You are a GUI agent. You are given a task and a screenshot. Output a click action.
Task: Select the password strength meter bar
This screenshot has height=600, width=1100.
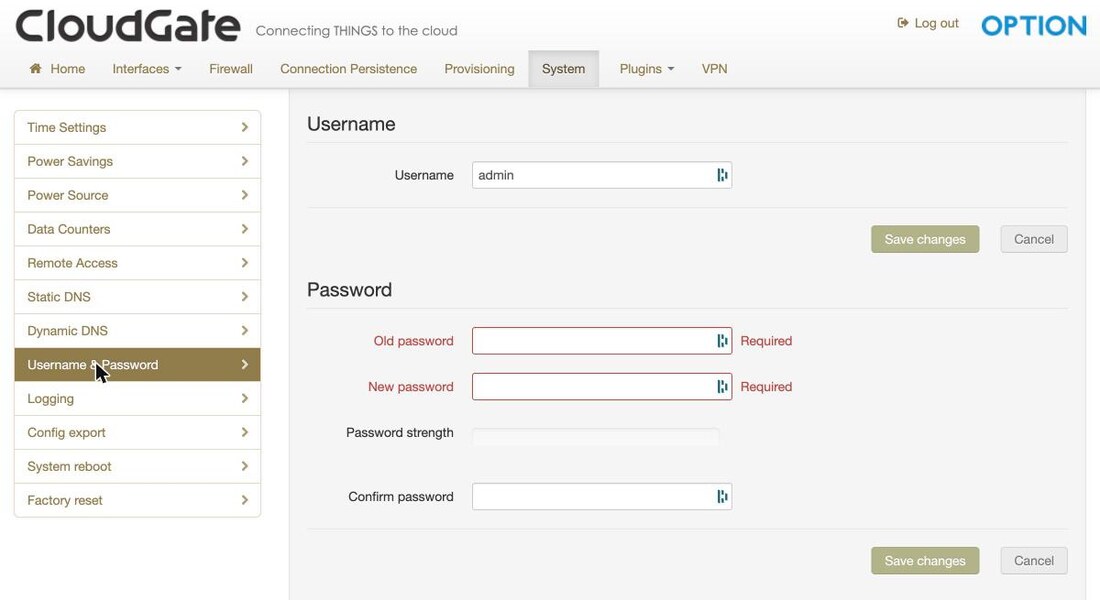tap(596, 436)
